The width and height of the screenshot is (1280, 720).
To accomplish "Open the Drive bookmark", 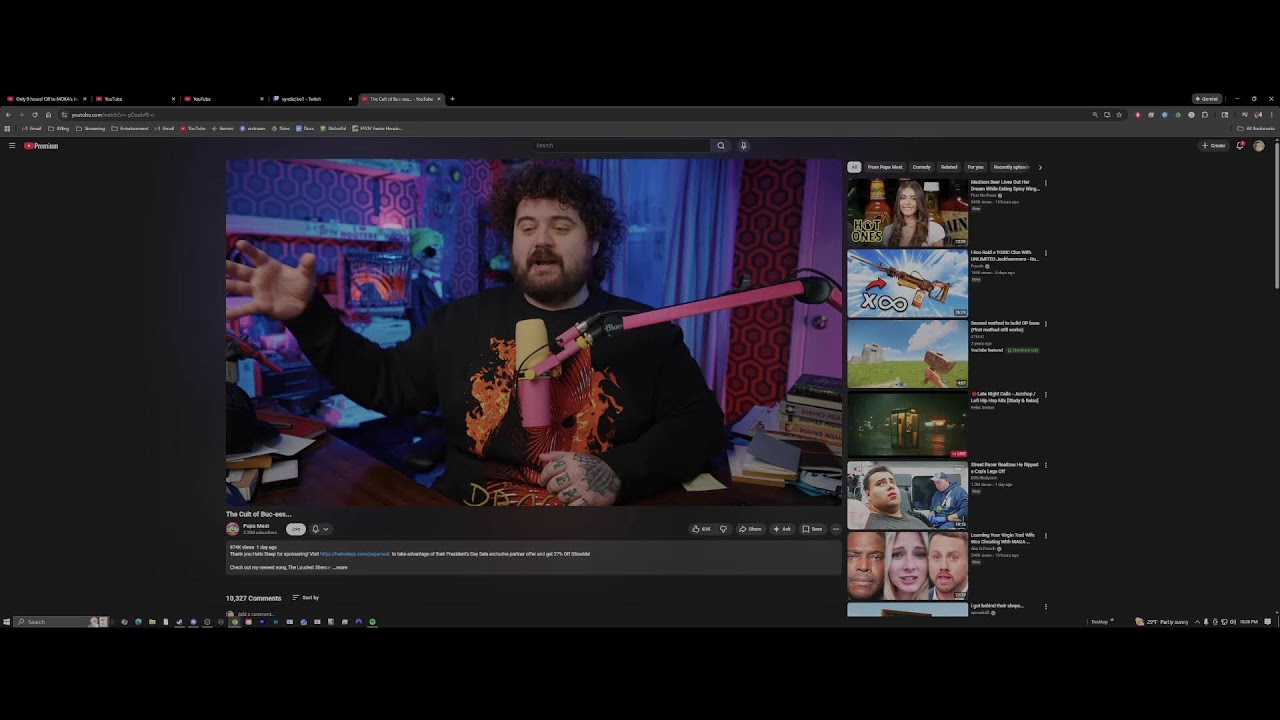I will (281, 129).
